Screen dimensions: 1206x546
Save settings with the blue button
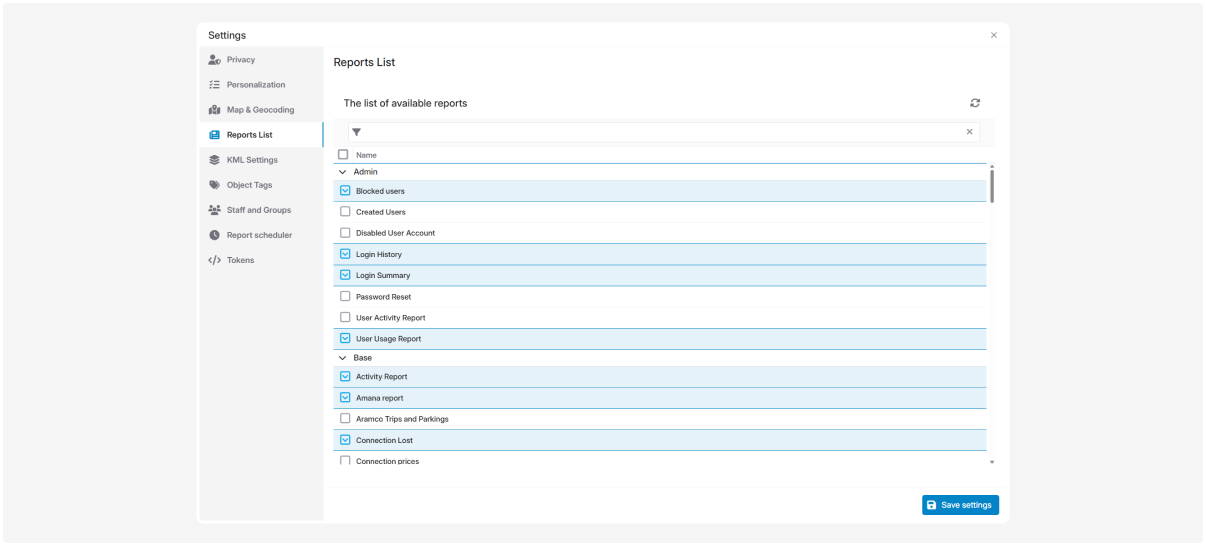click(x=960, y=505)
